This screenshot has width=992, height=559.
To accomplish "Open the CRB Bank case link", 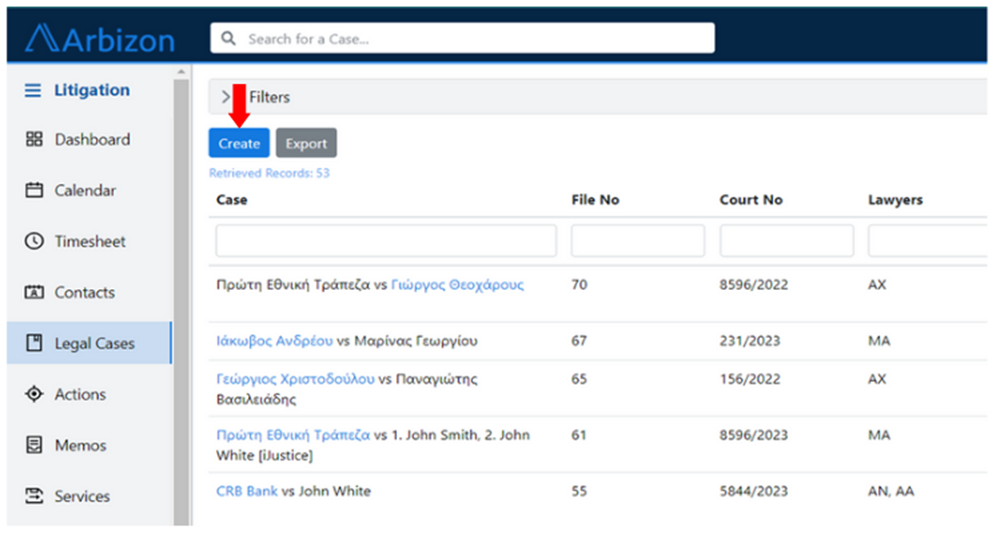I will click(x=246, y=491).
